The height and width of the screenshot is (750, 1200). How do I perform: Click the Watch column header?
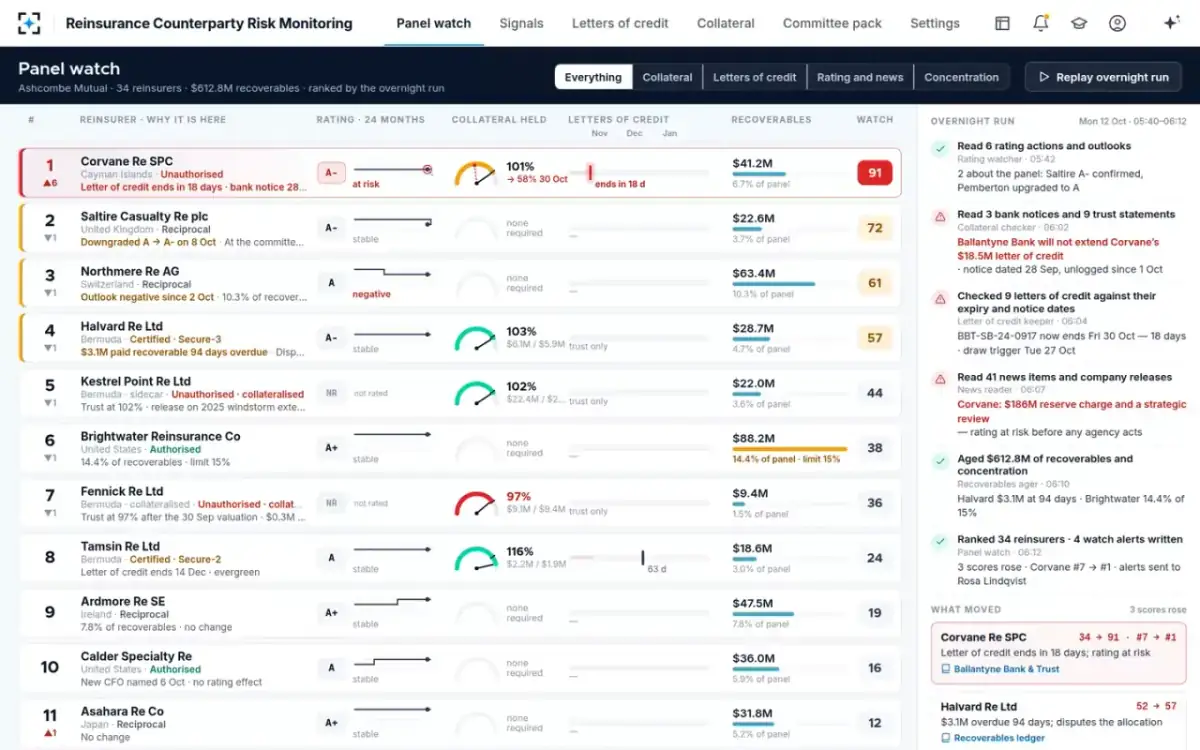[875, 120]
